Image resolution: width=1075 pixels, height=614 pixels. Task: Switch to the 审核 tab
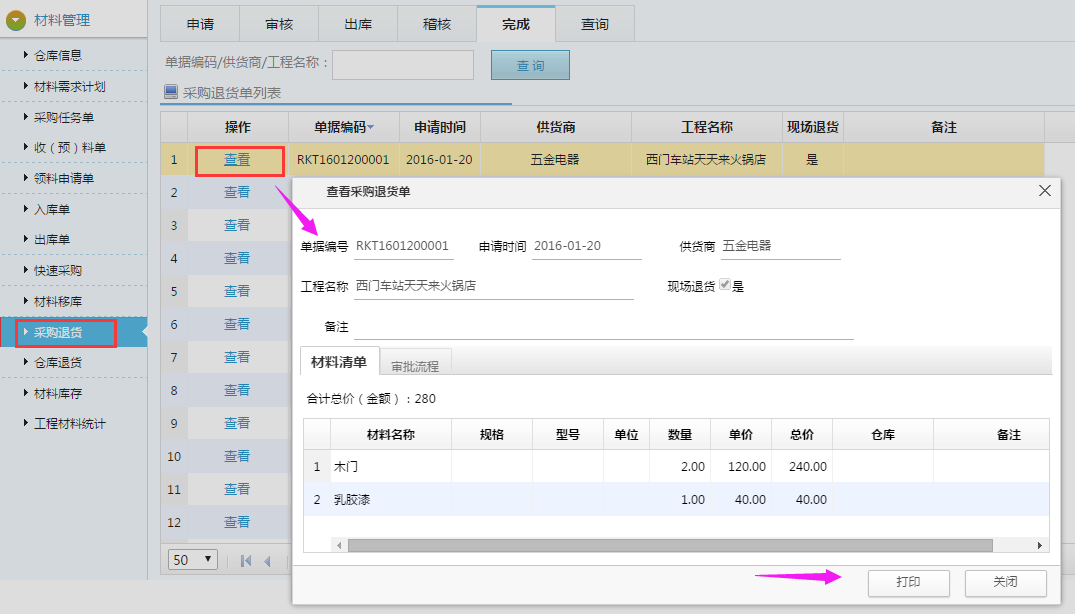279,24
